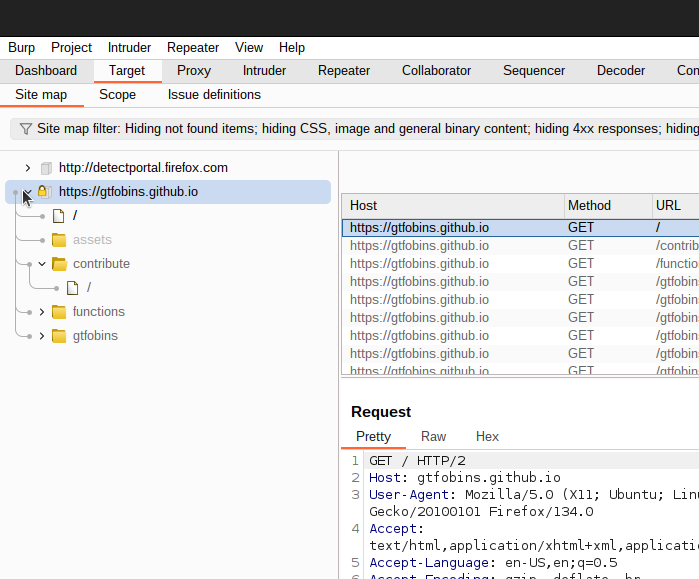The width and height of the screenshot is (699, 579).
Task: Open the Project menu
Action: pyautogui.click(x=71, y=48)
